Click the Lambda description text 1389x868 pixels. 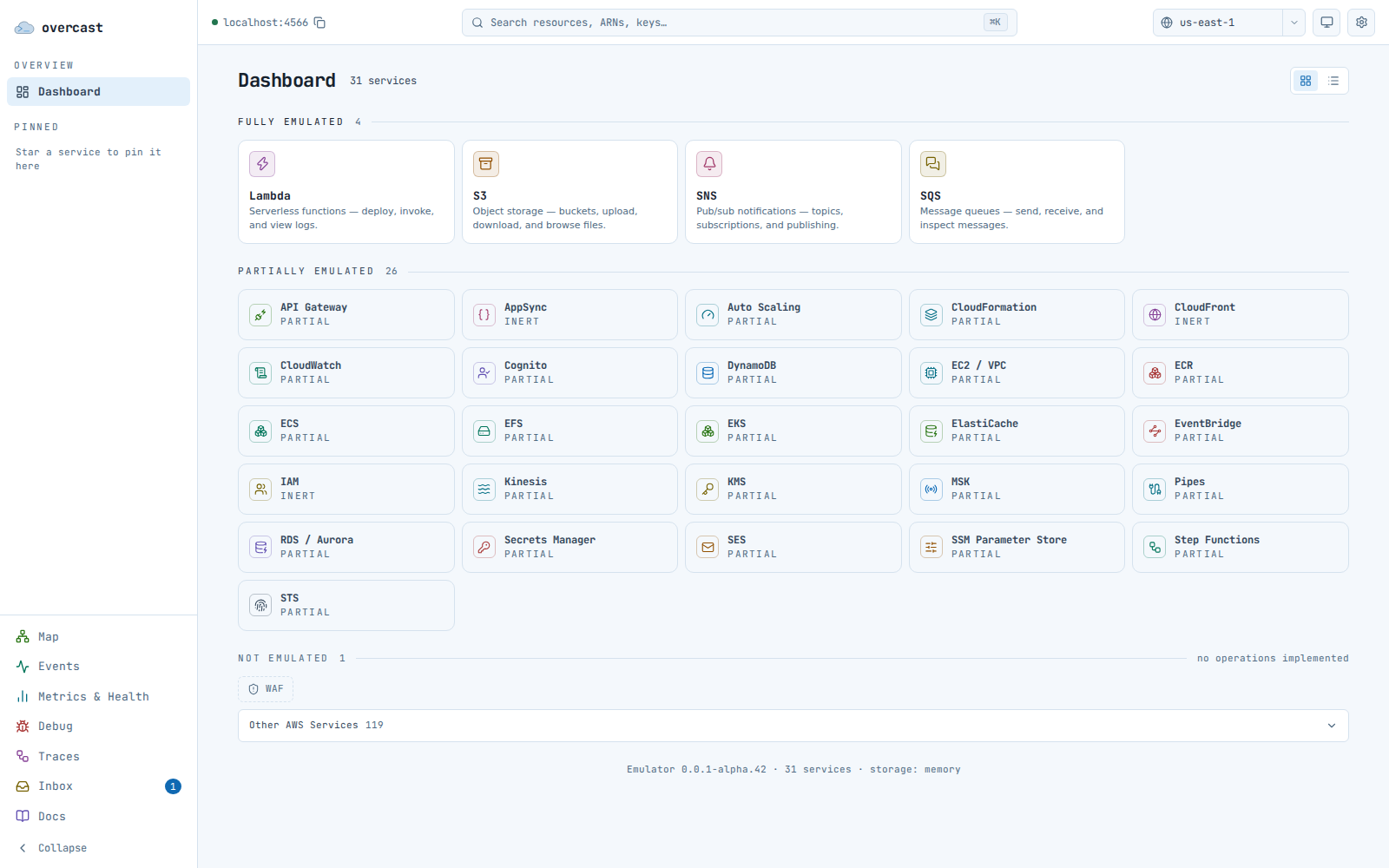pos(341,218)
